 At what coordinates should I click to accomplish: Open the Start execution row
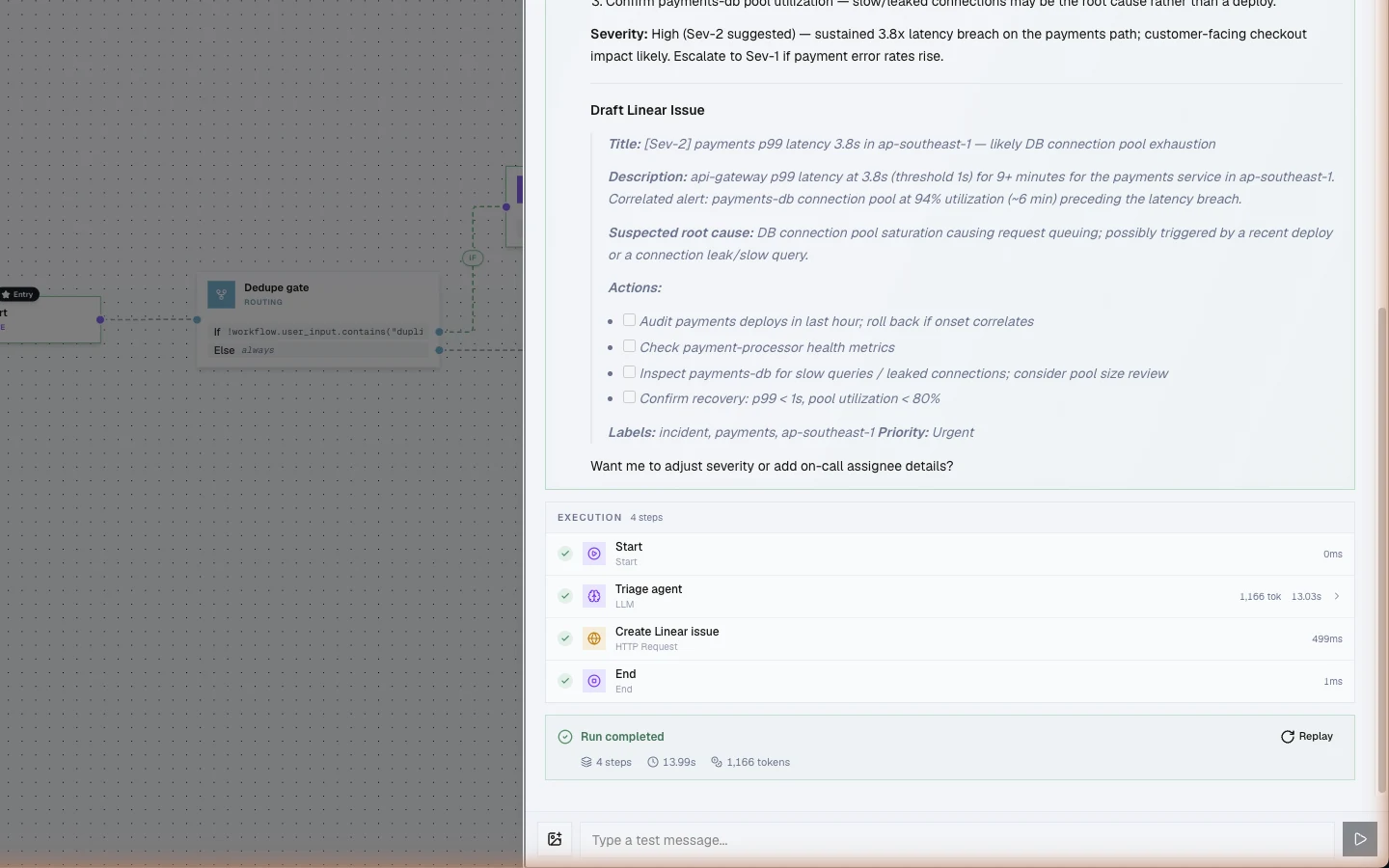pos(950,554)
